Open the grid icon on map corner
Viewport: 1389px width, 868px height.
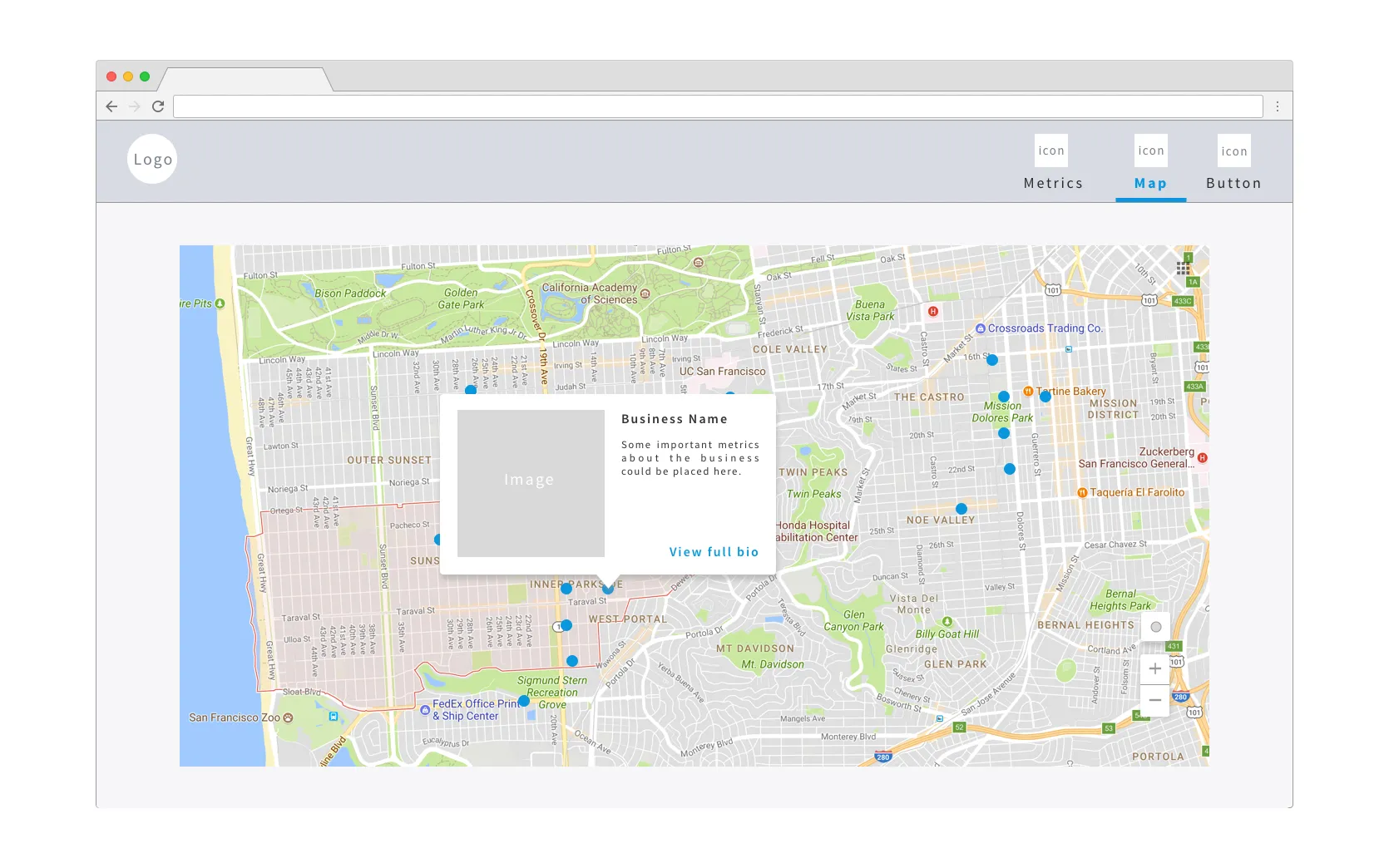(1183, 268)
